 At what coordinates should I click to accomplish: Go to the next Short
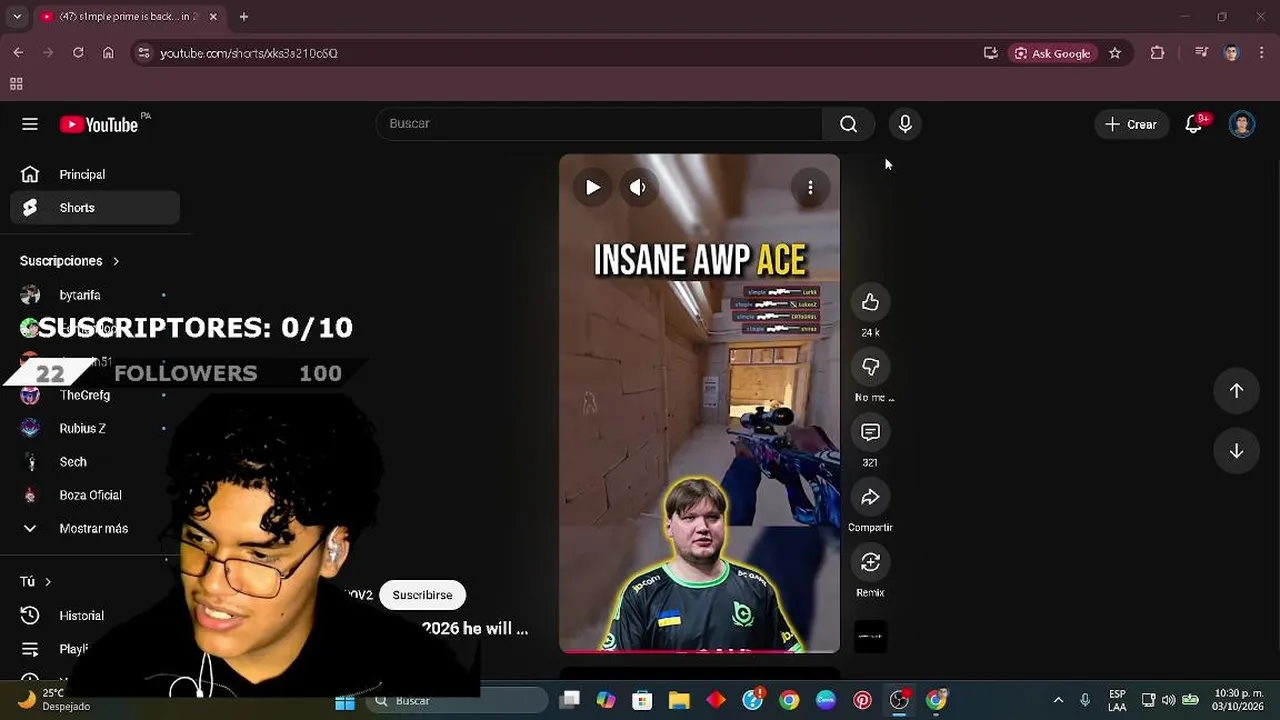click(x=1236, y=451)
